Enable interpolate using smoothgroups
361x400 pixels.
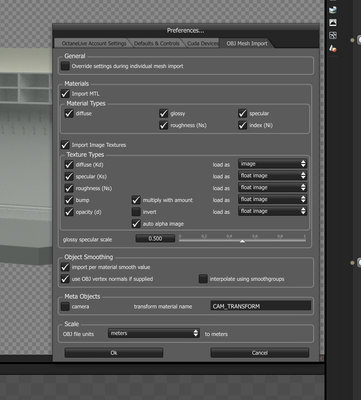[x=203, y=279]
